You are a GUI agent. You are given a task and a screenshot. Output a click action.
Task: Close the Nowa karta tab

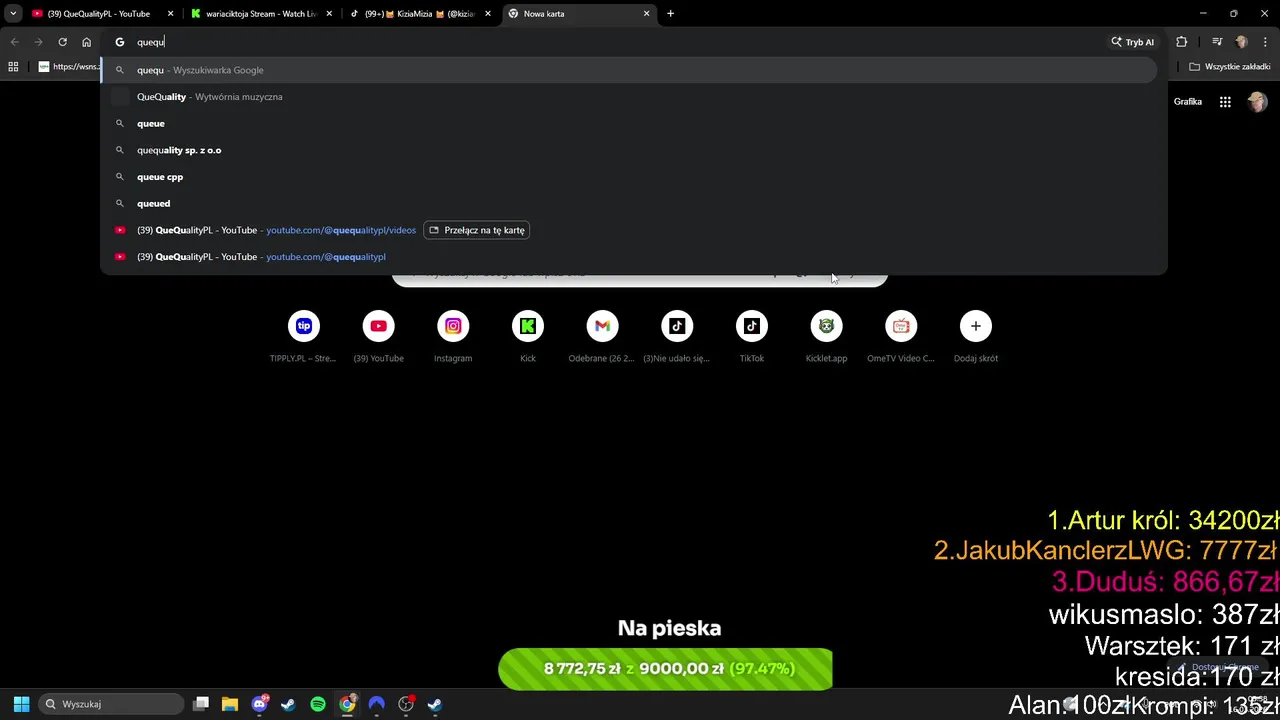pos(647,14)
